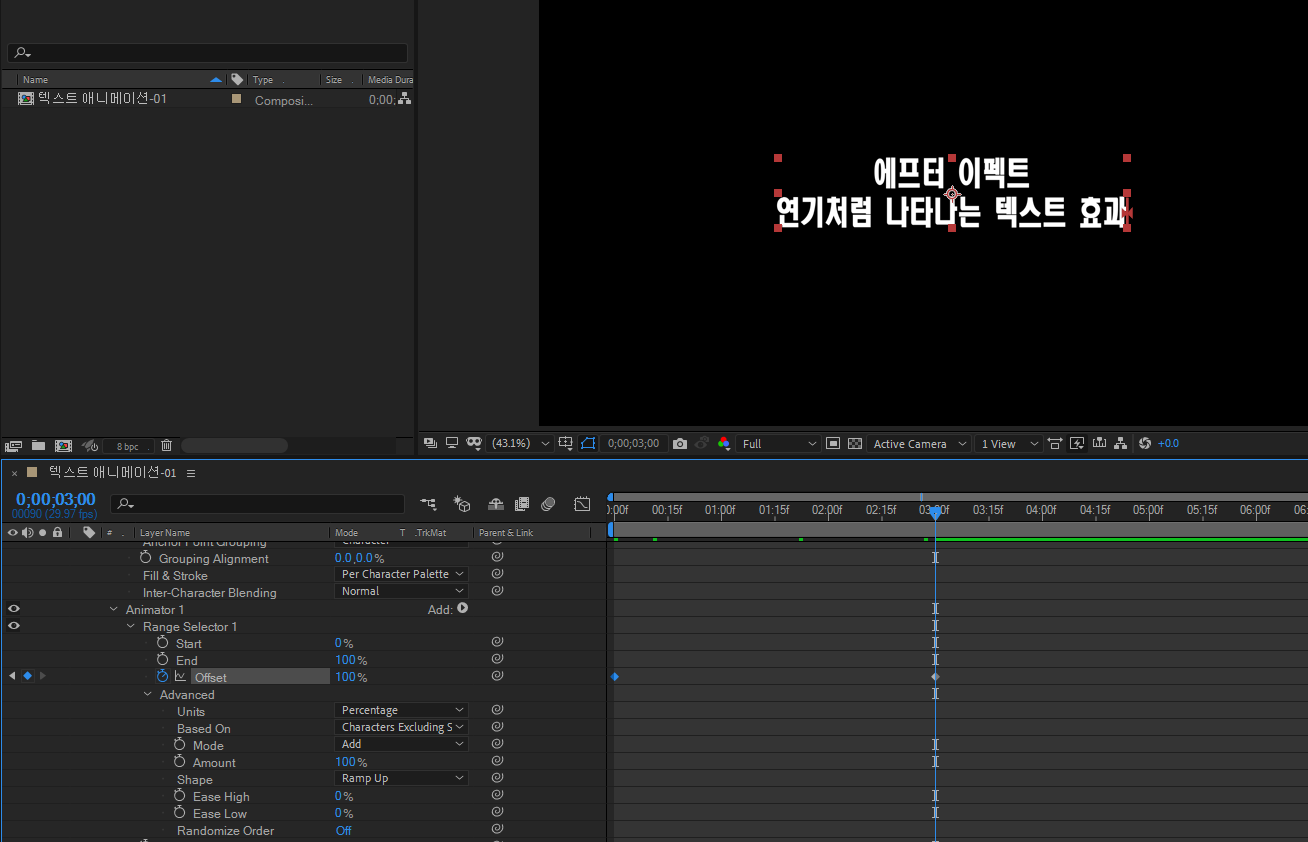
Task: Delete selected project item with trash icon
Action: [167, 446]
